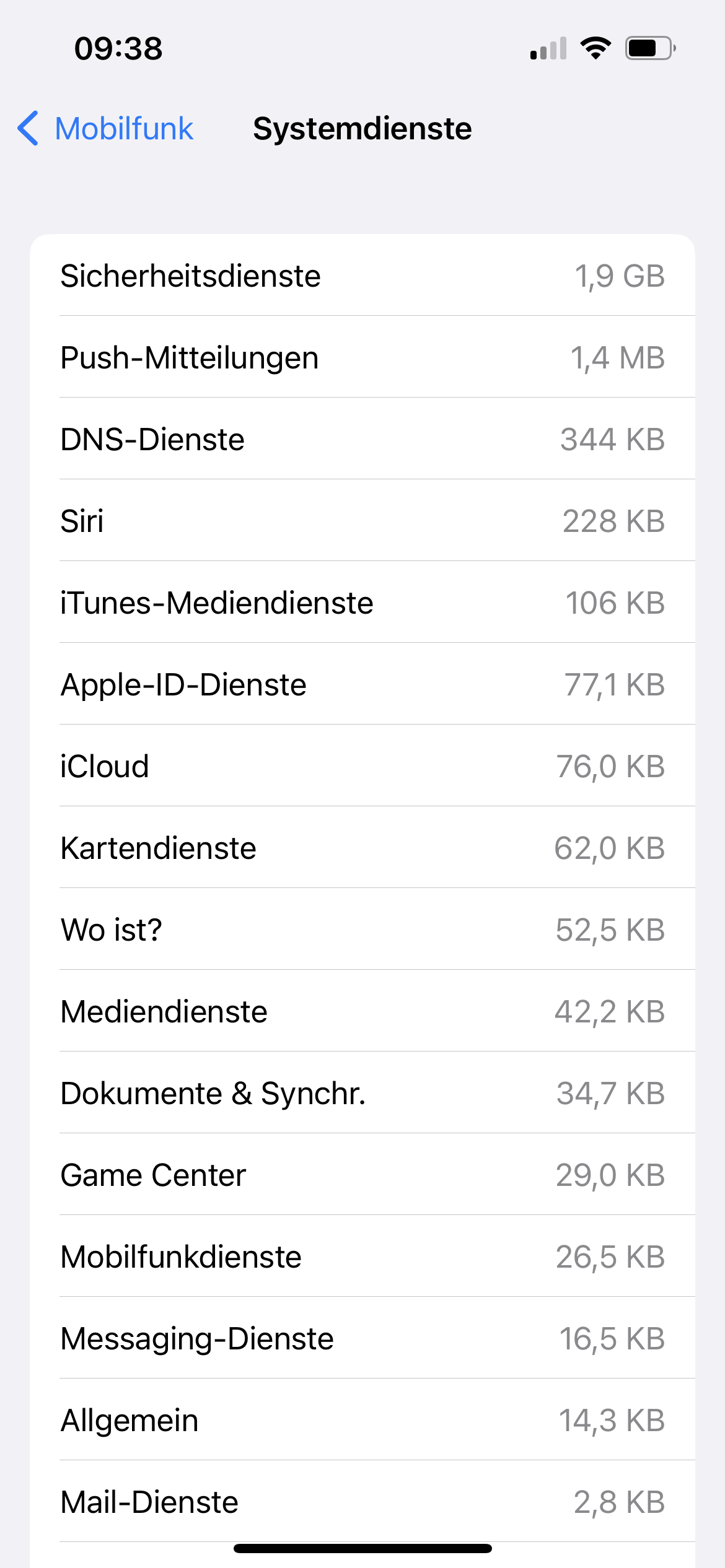Tap the "Wo ist?" row
Screen dimensions: 725x1568
pos(362,930)
